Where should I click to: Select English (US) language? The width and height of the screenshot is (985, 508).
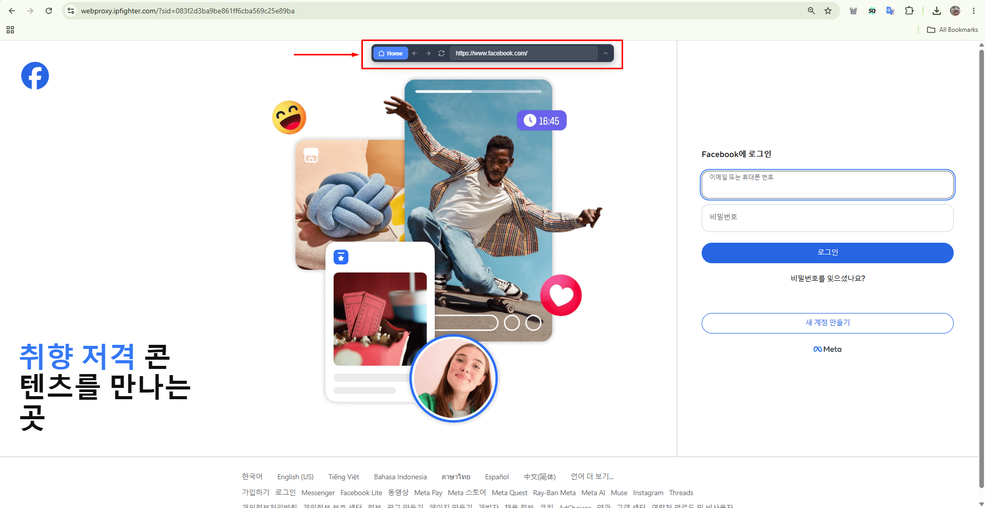point(295,477)
